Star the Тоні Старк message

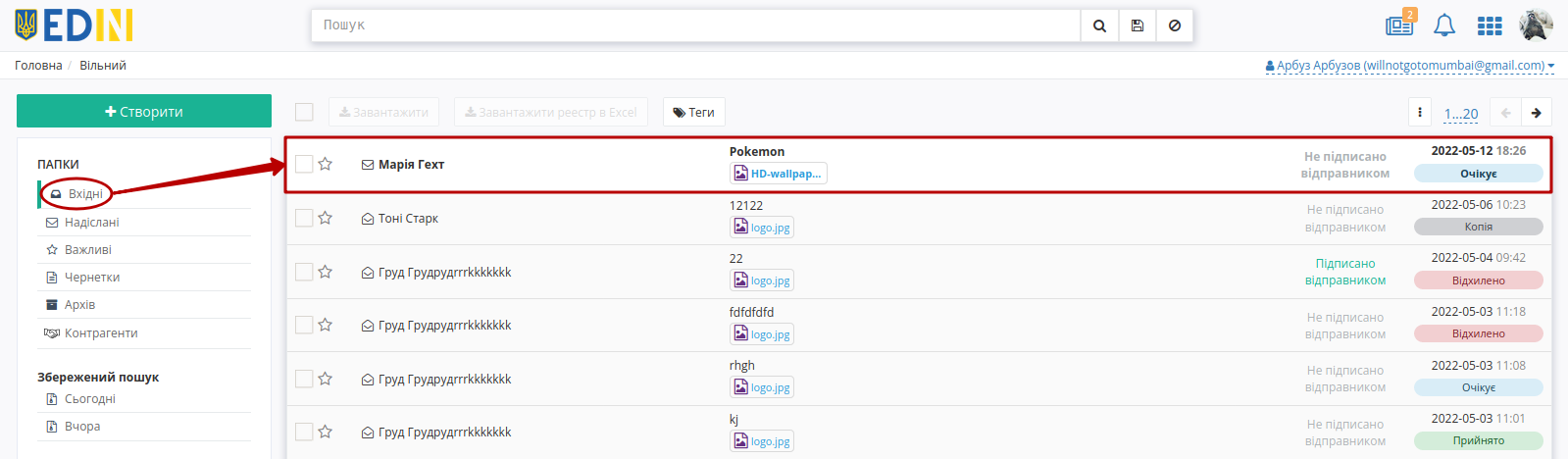326,218
